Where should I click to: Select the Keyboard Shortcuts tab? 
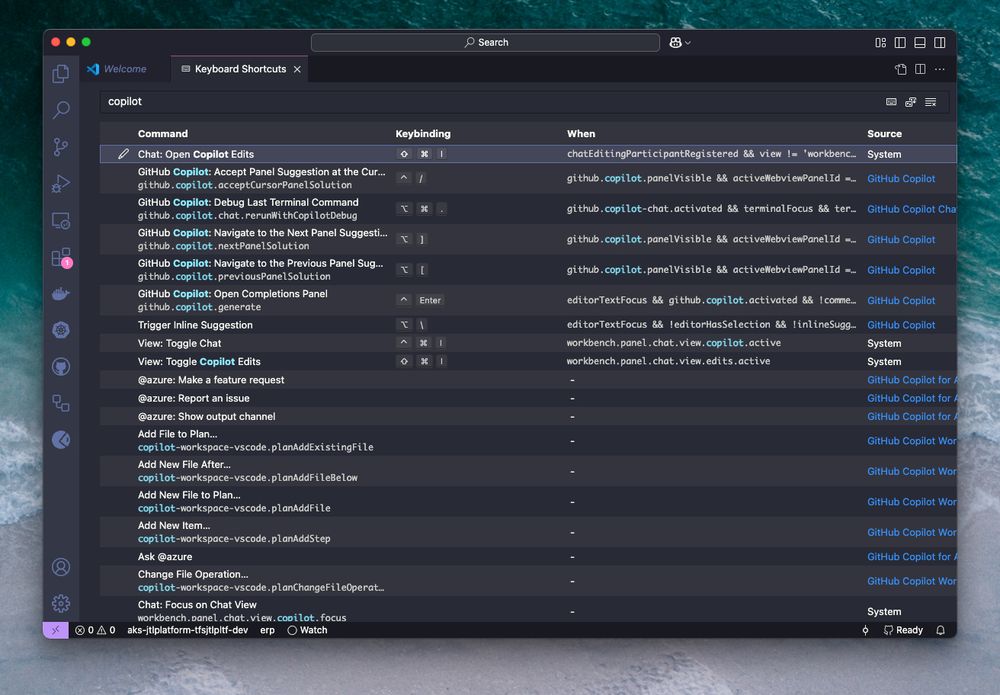(240, 69)
